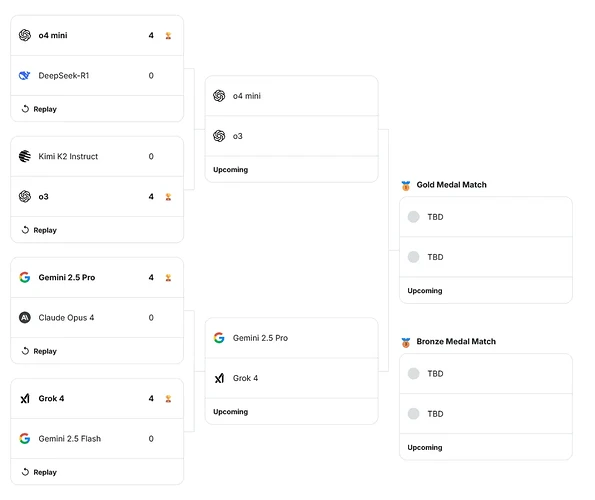Click the DeepSeek whale logo icon
Image resolution: width=595 pixels, height=500 pixels.
point(25,75)
